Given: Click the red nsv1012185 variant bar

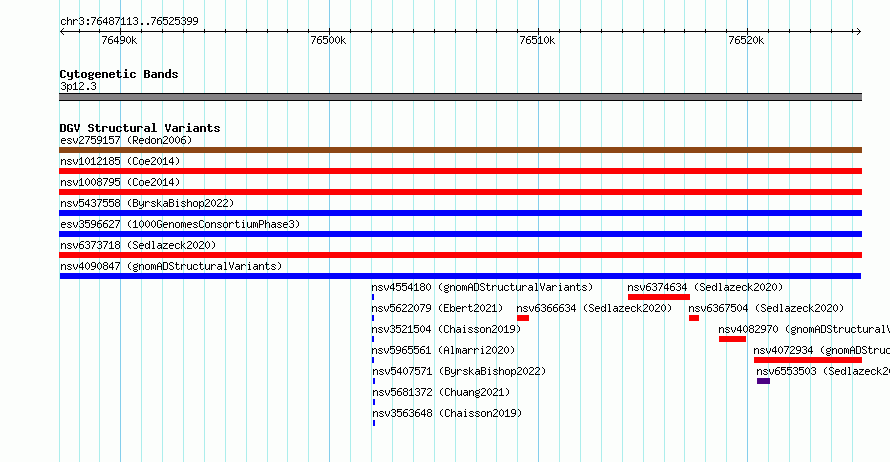Looking at the screenshot, I should click(460, 171).
